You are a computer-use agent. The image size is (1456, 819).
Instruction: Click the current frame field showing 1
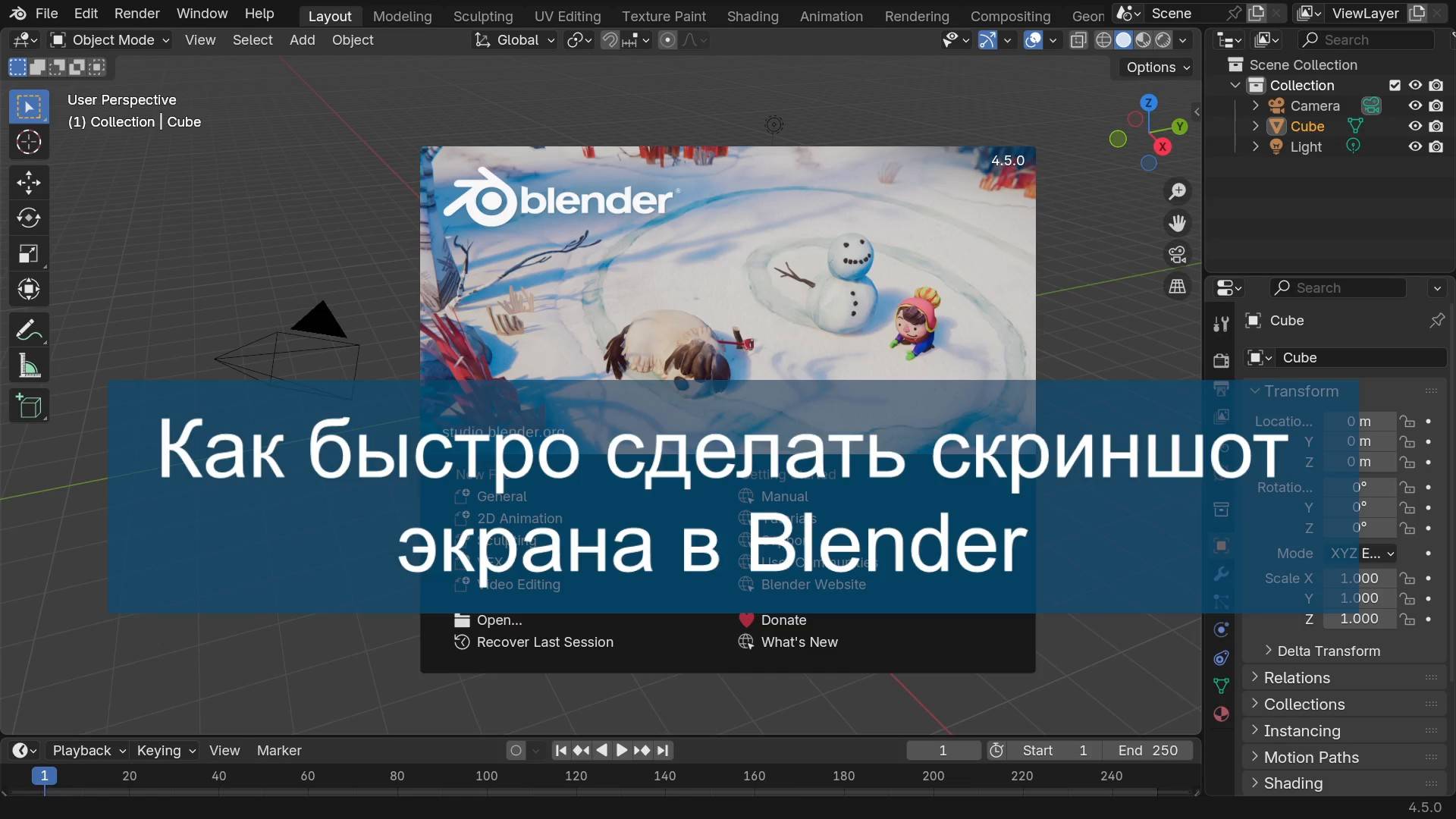click(943, 750)
